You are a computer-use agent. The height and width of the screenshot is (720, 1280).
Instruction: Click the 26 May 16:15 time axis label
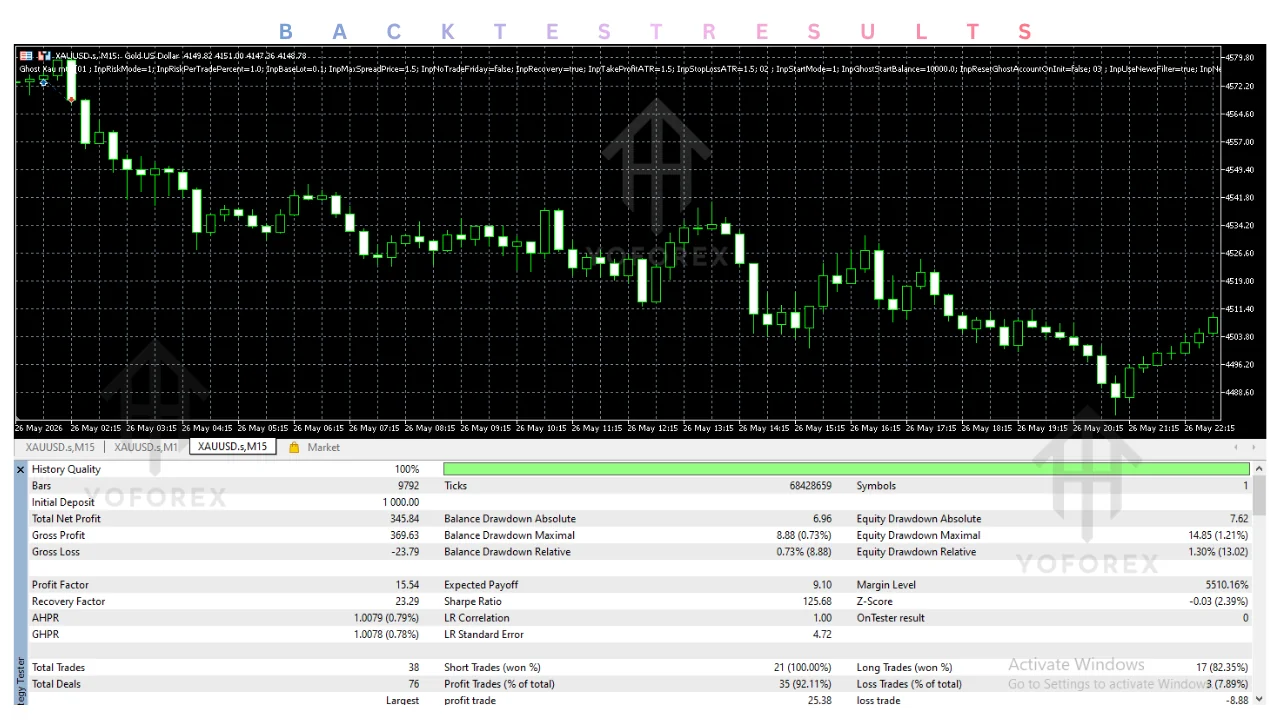876,428
